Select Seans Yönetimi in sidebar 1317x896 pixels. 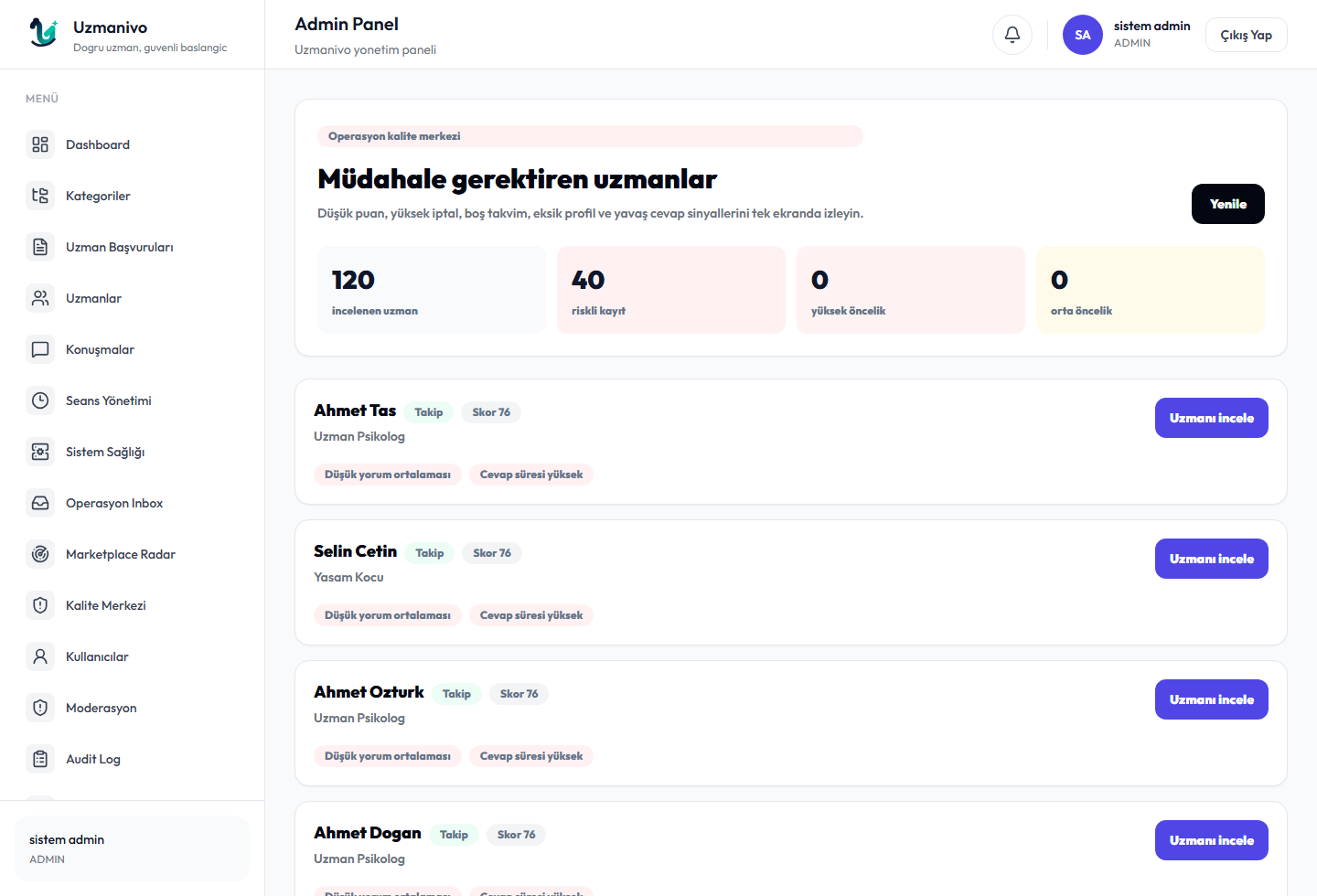[132, 400]
